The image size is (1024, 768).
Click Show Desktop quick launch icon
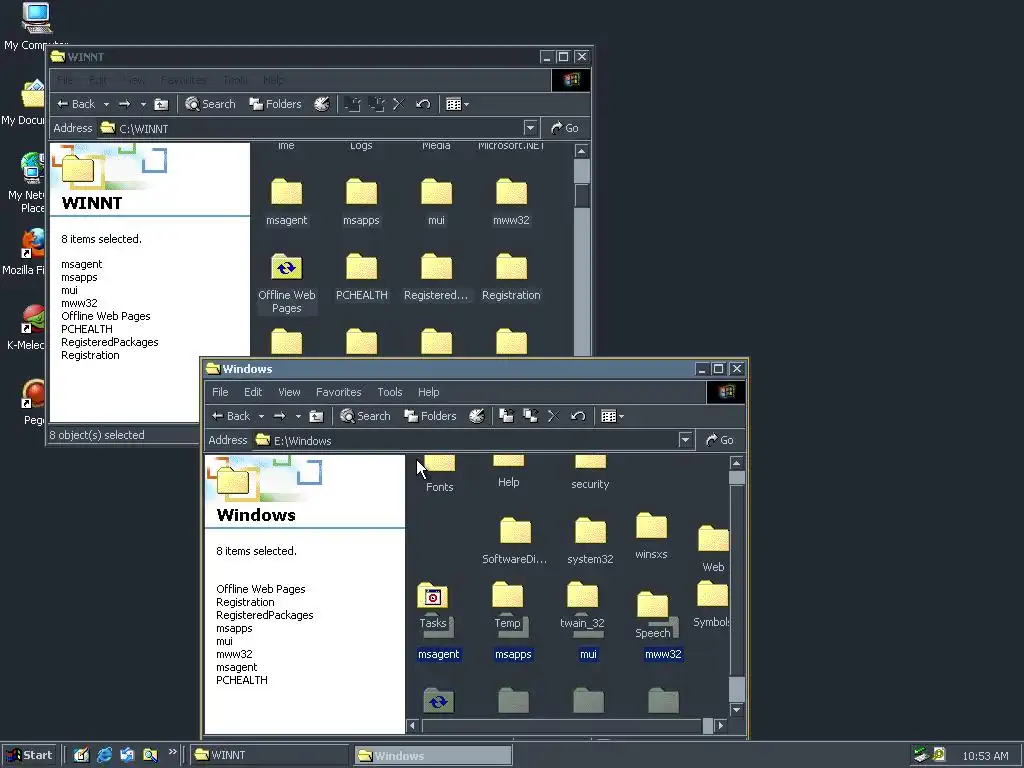(x=81, y=755)
